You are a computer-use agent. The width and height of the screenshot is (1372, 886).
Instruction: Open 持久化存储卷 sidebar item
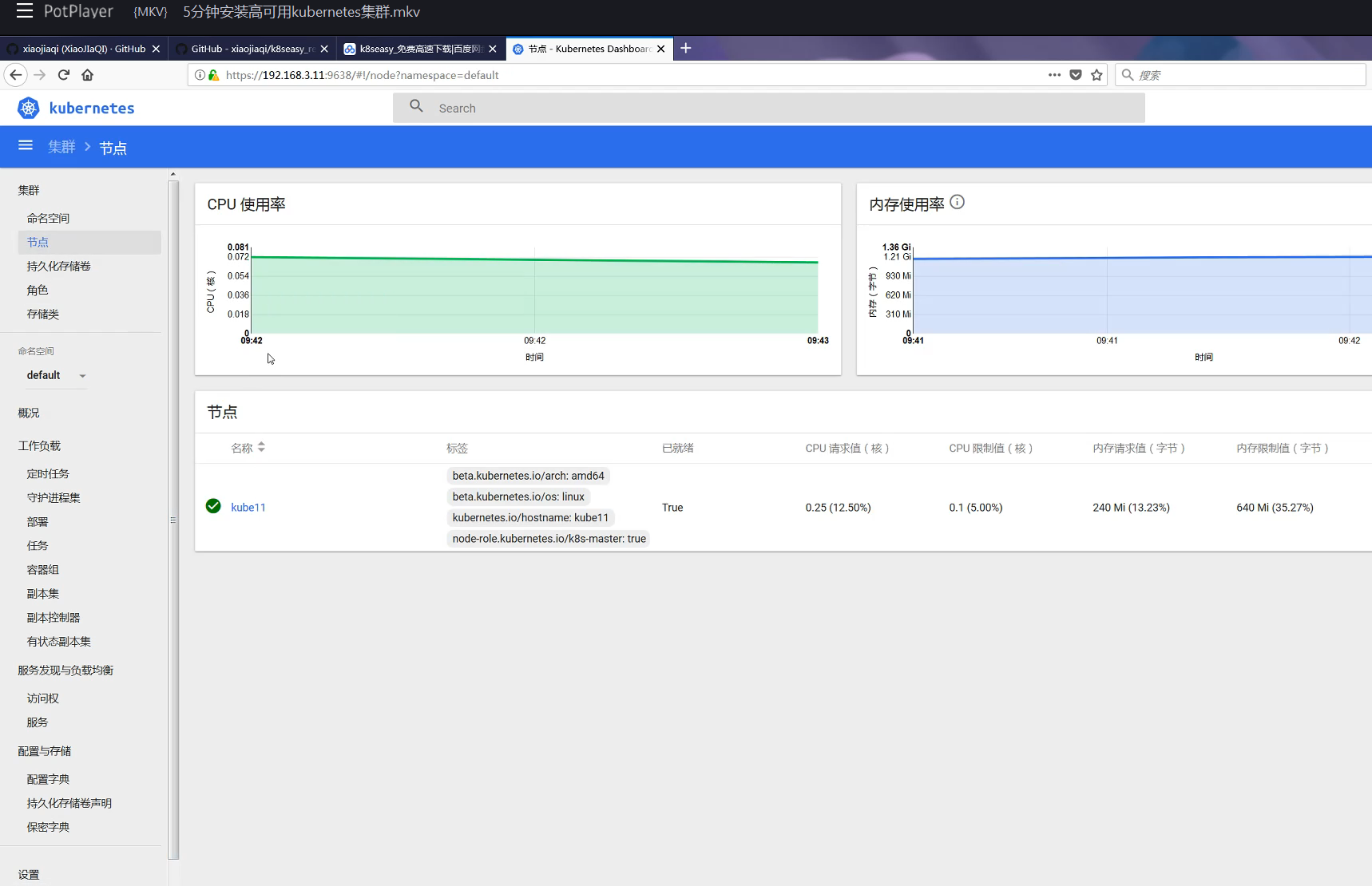[58, 266]
